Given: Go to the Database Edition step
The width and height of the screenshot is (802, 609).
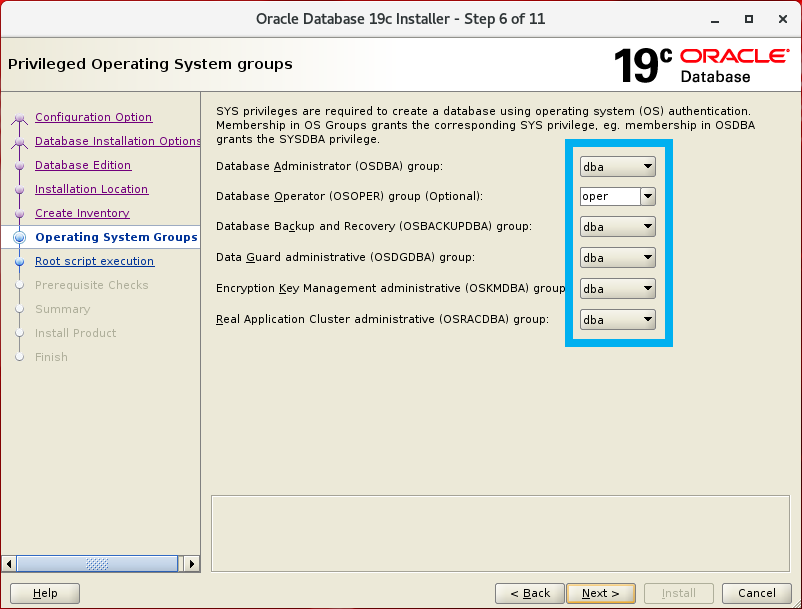Looking at the screenshot, I should coord(83,165).
